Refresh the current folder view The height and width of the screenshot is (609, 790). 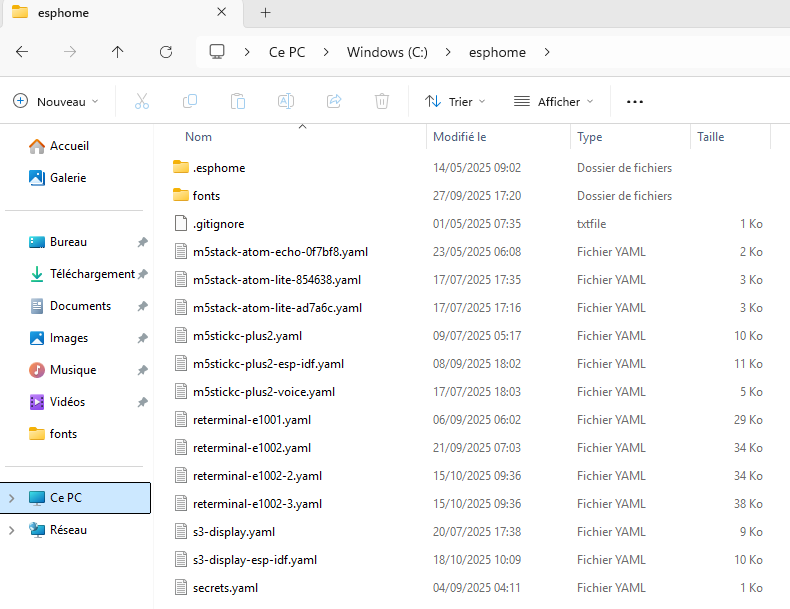(166, 52)
